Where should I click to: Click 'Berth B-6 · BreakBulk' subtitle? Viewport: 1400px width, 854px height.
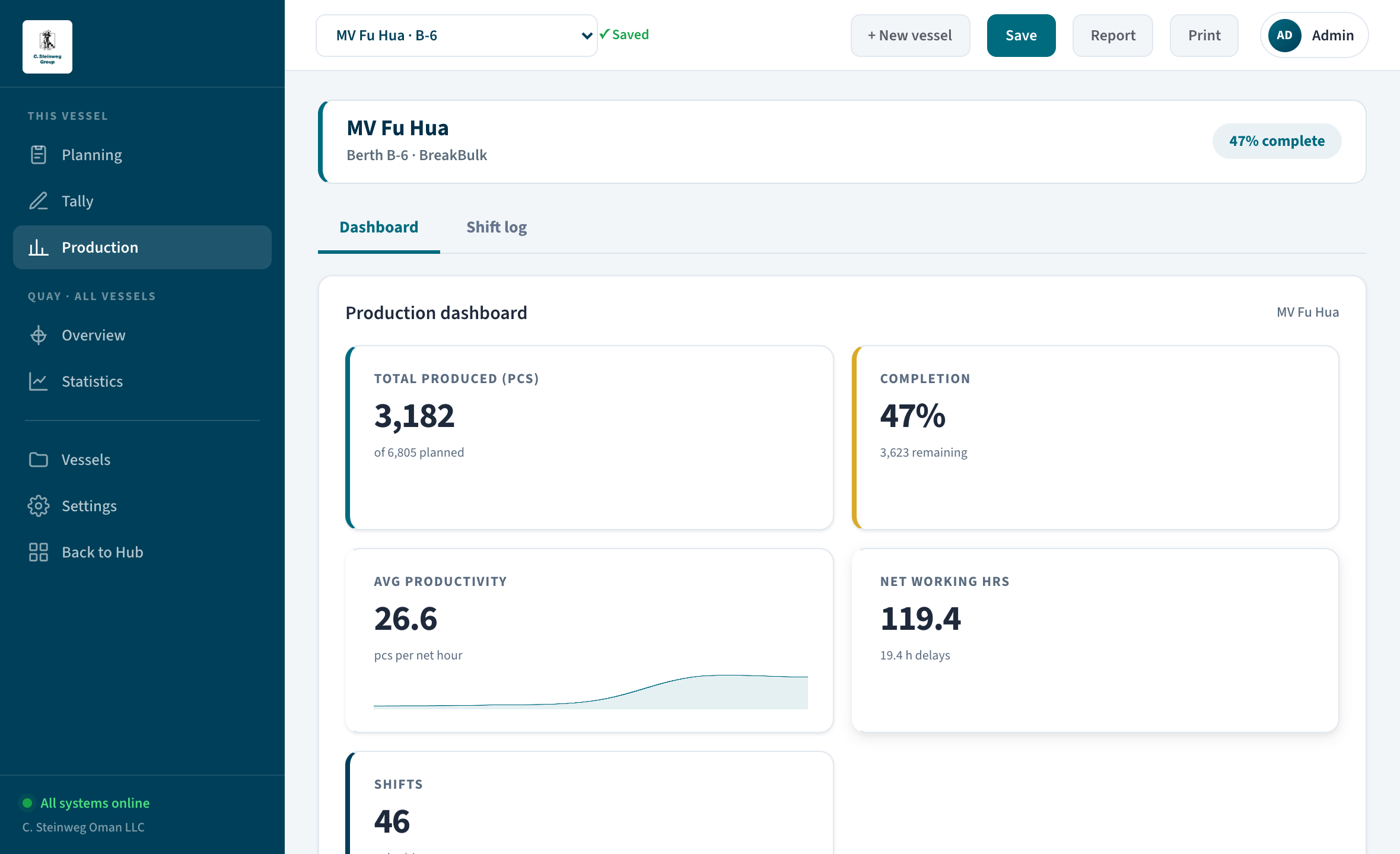click(416, 155)
